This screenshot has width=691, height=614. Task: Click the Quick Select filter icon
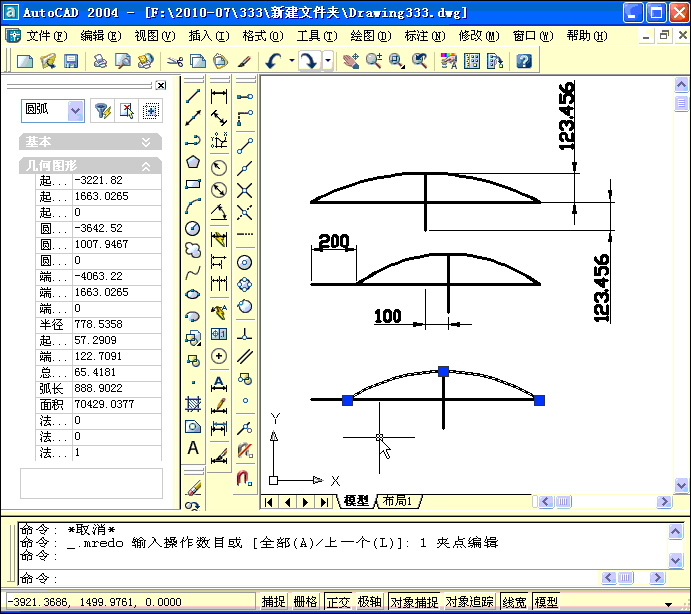pyautogui.click(x=103, y=110)
